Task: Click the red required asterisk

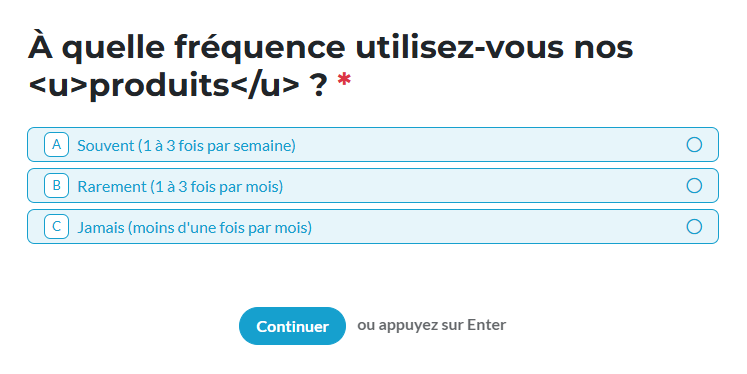Action: [344, 81]
